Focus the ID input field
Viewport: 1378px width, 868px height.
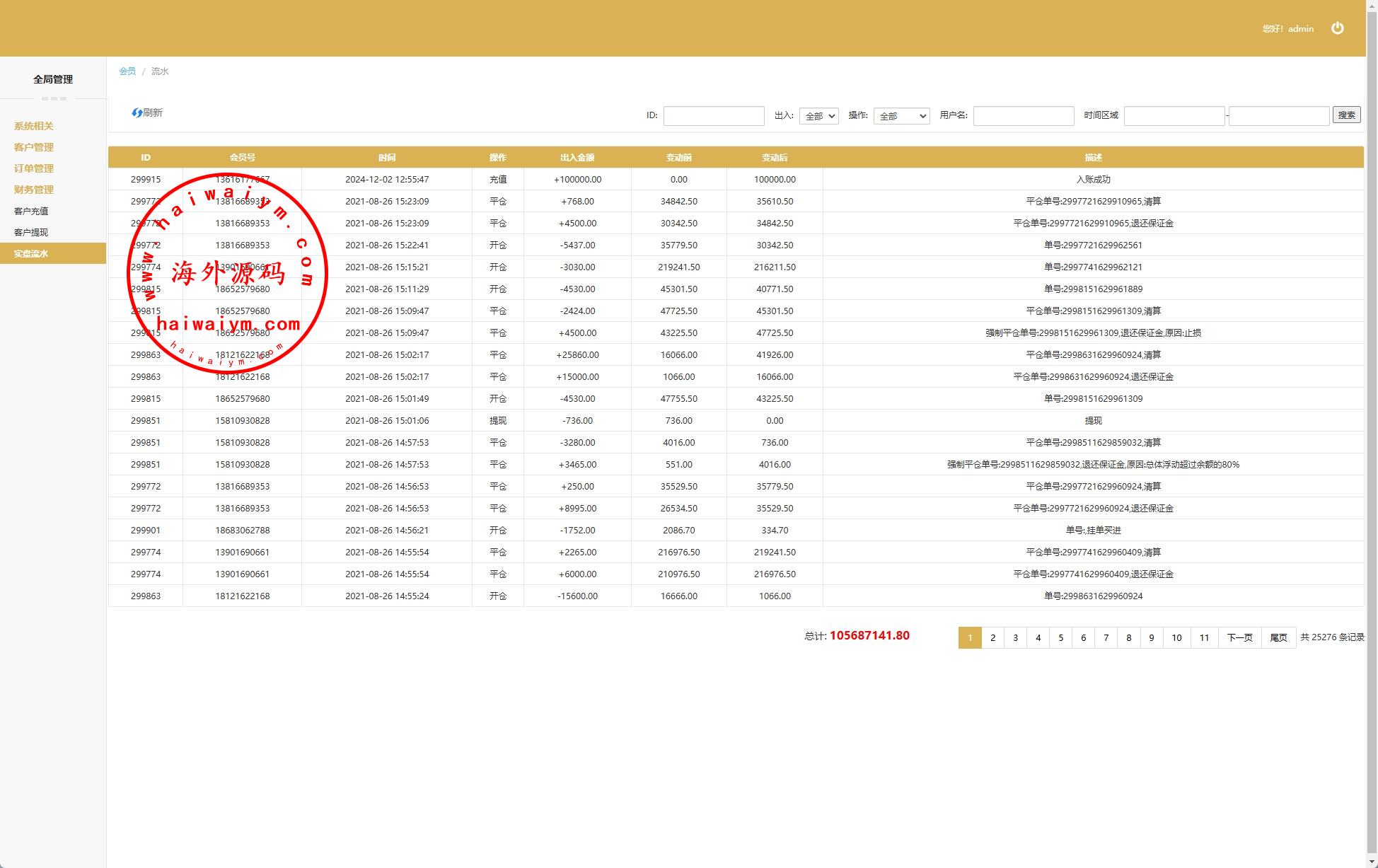click(713, 116)
